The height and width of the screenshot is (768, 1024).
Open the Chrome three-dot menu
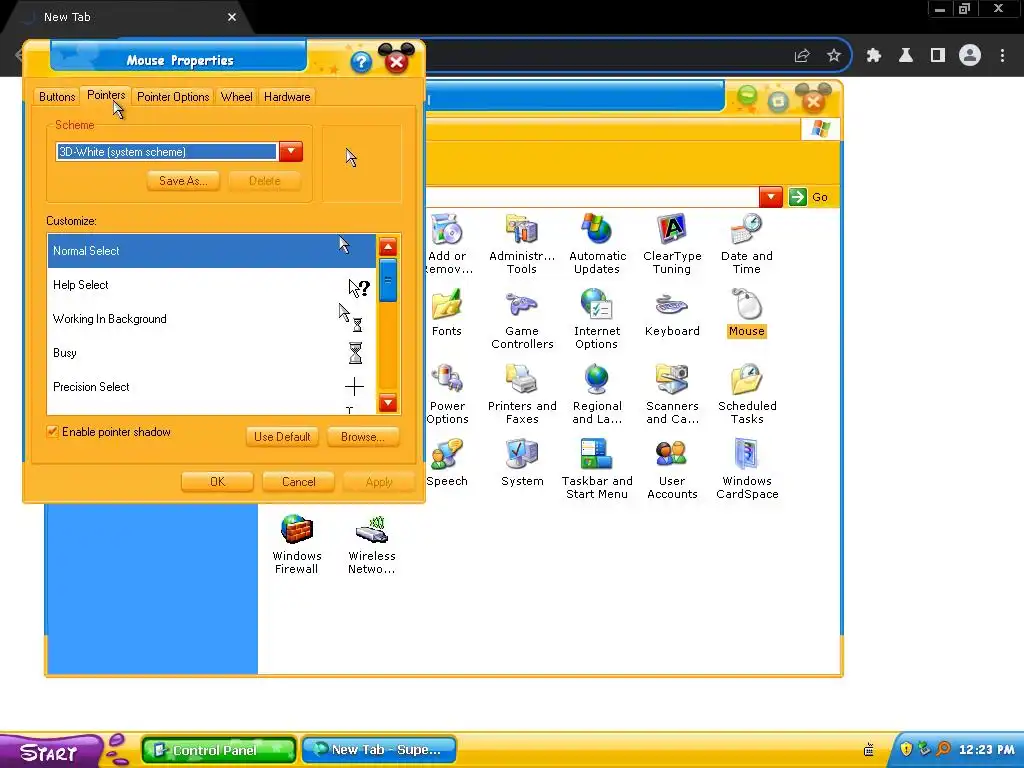(1002, 56)
